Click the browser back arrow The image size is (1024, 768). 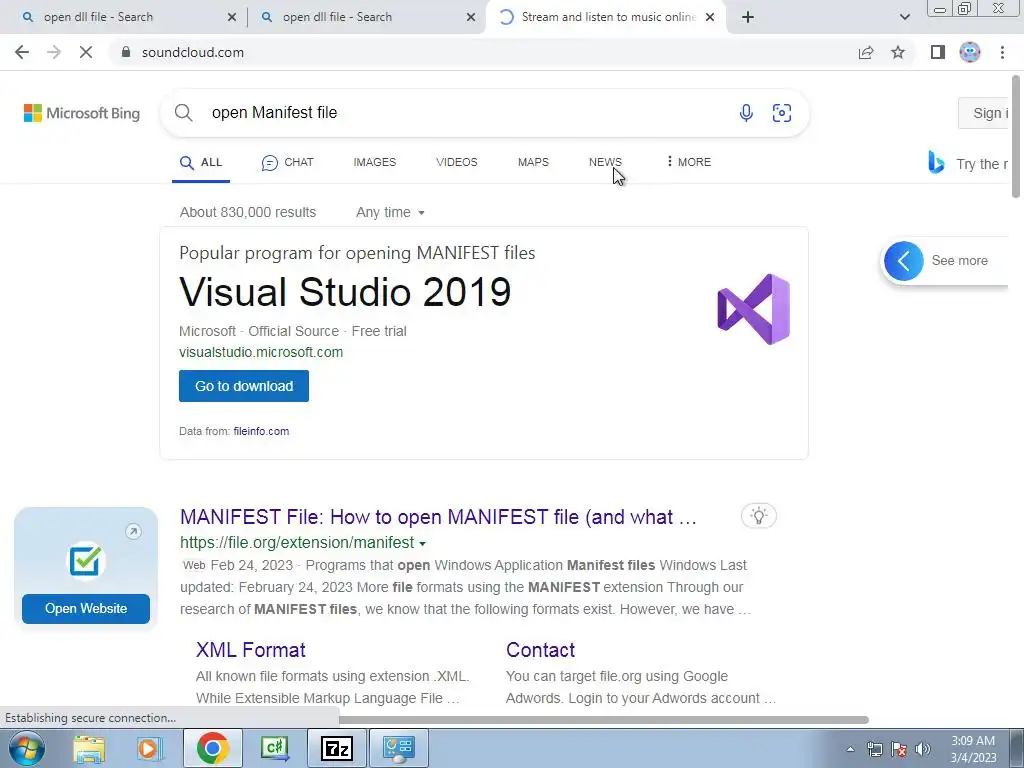(22, 52)
